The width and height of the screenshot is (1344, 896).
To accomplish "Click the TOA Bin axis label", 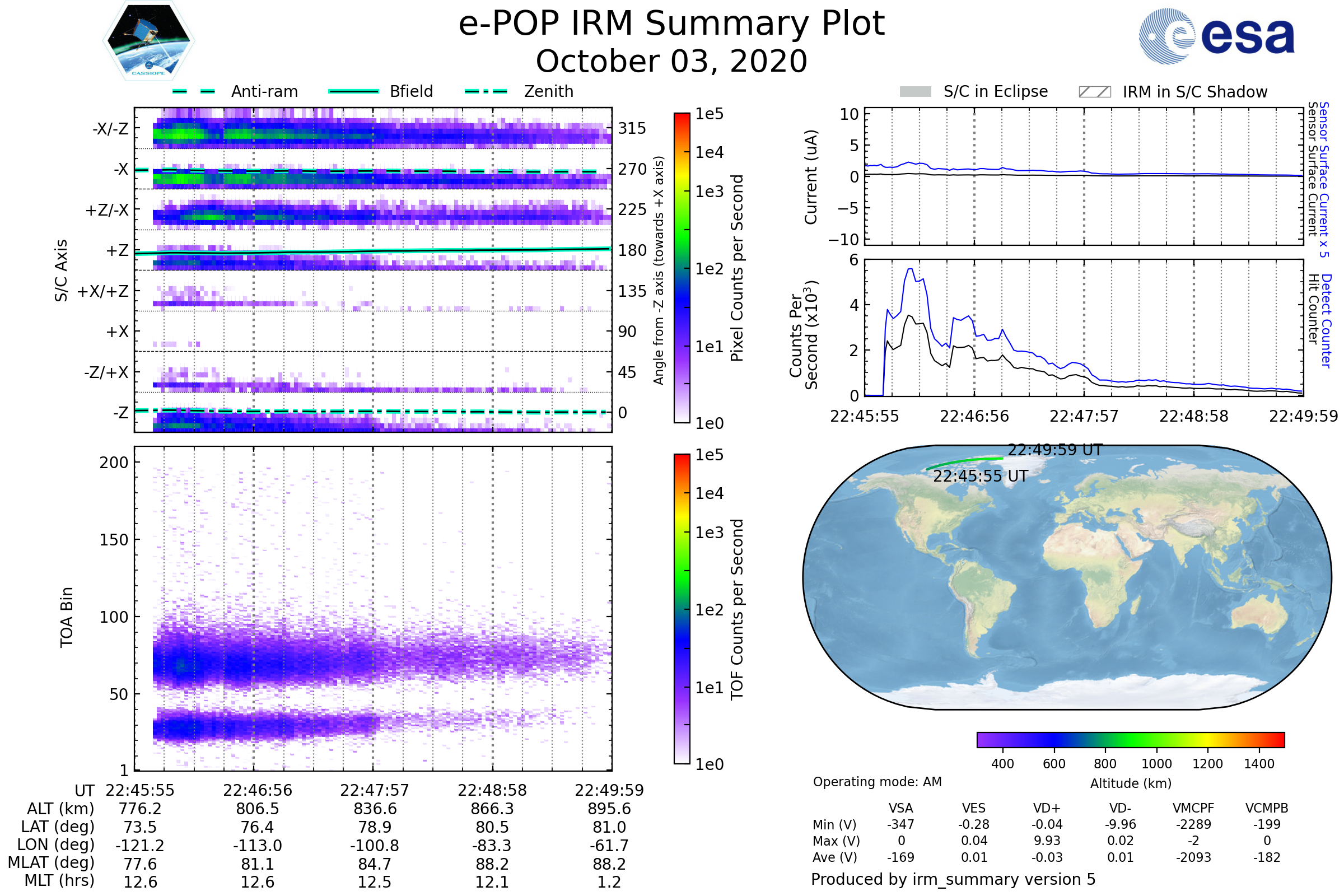I will (x=67, y=617).
